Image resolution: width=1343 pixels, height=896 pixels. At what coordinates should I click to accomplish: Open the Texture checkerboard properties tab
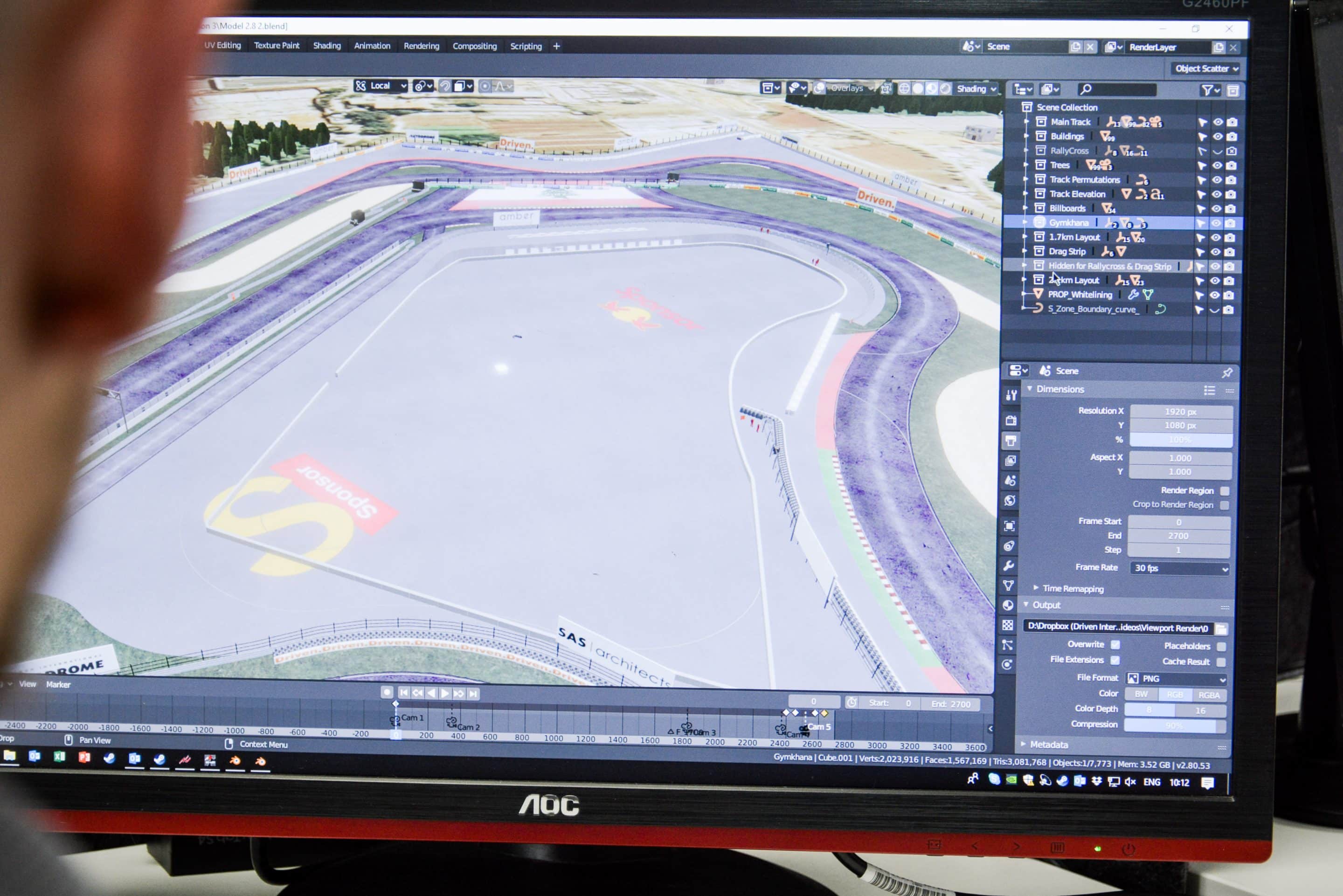pyautogui.click(x=1008, y=625)
